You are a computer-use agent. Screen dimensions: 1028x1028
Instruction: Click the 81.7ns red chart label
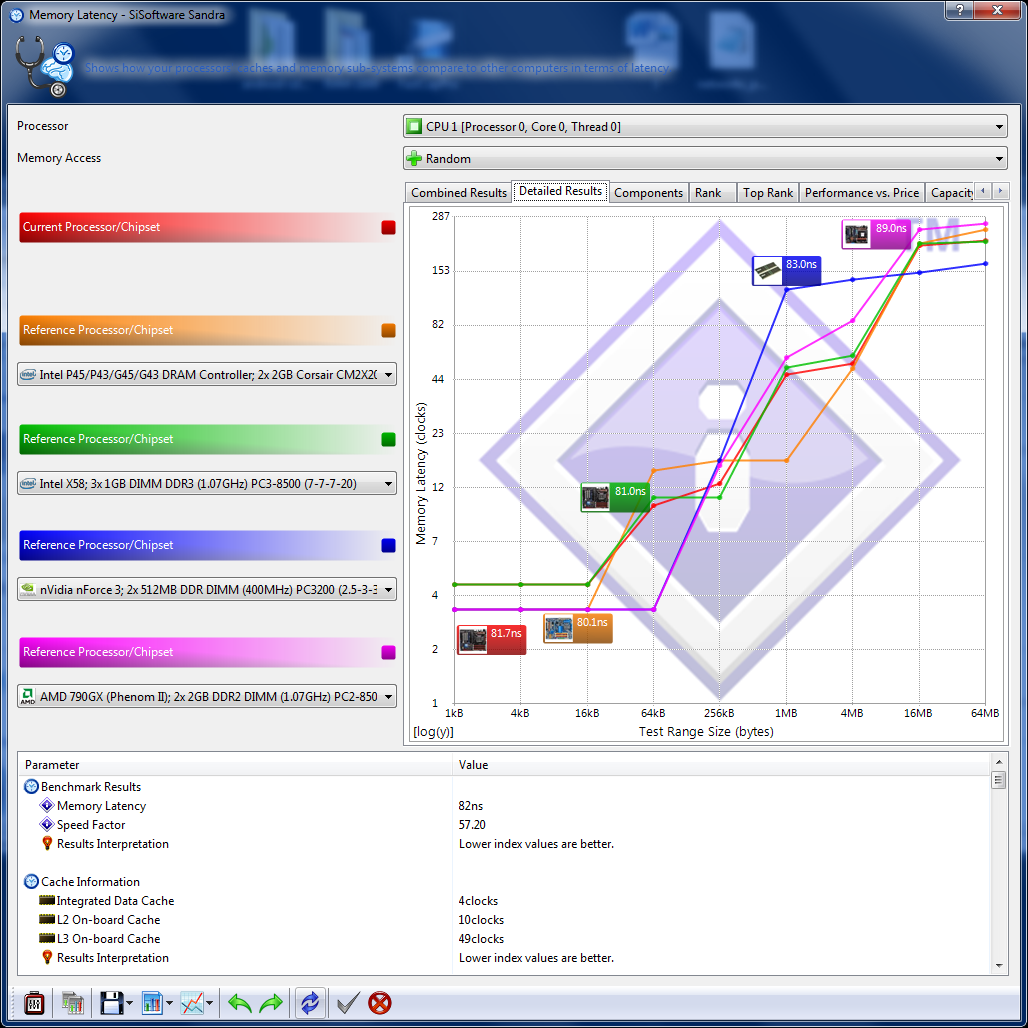pos(492,640)
